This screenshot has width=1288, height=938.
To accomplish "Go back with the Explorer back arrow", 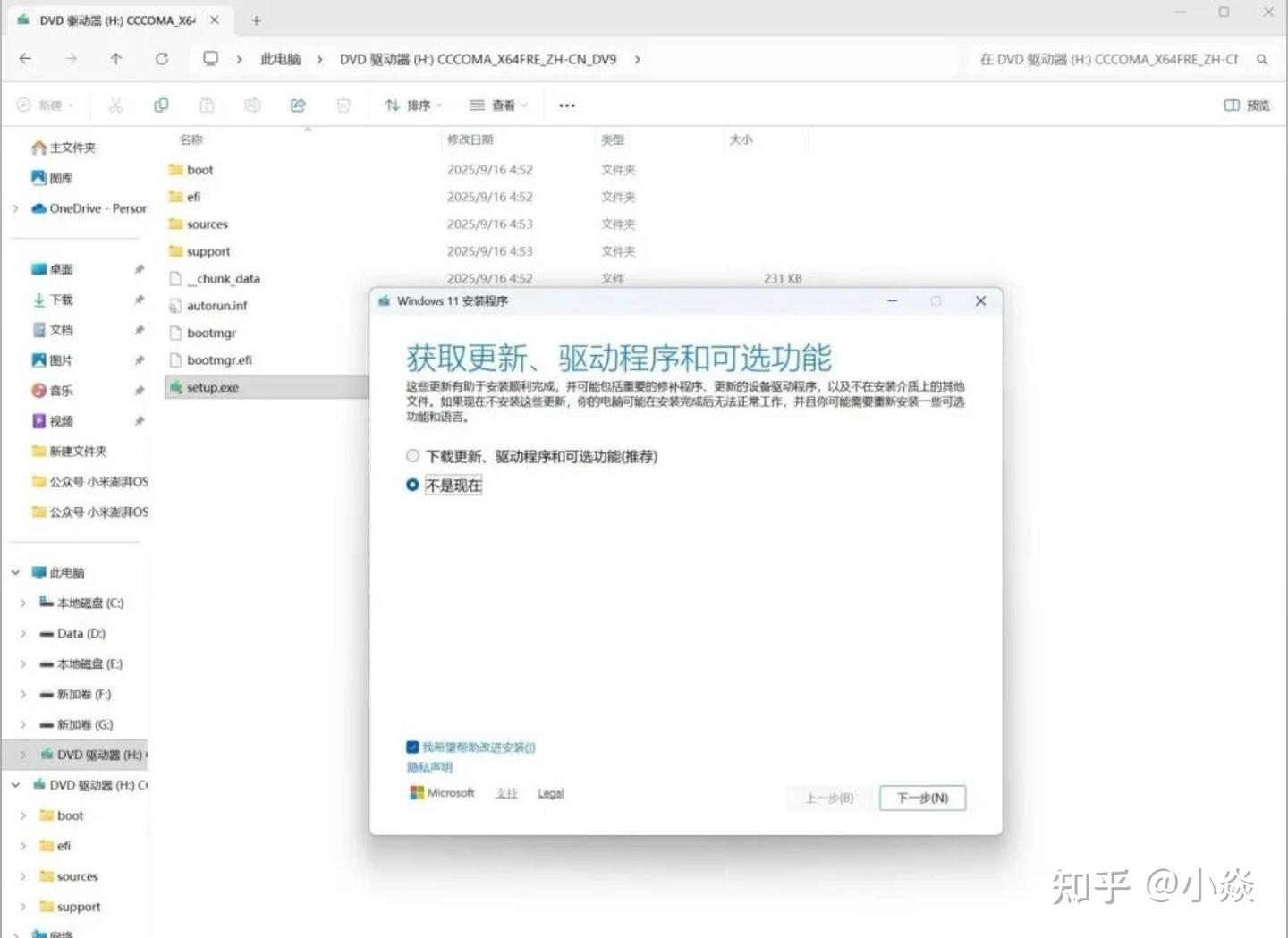I will coord(25,59).
